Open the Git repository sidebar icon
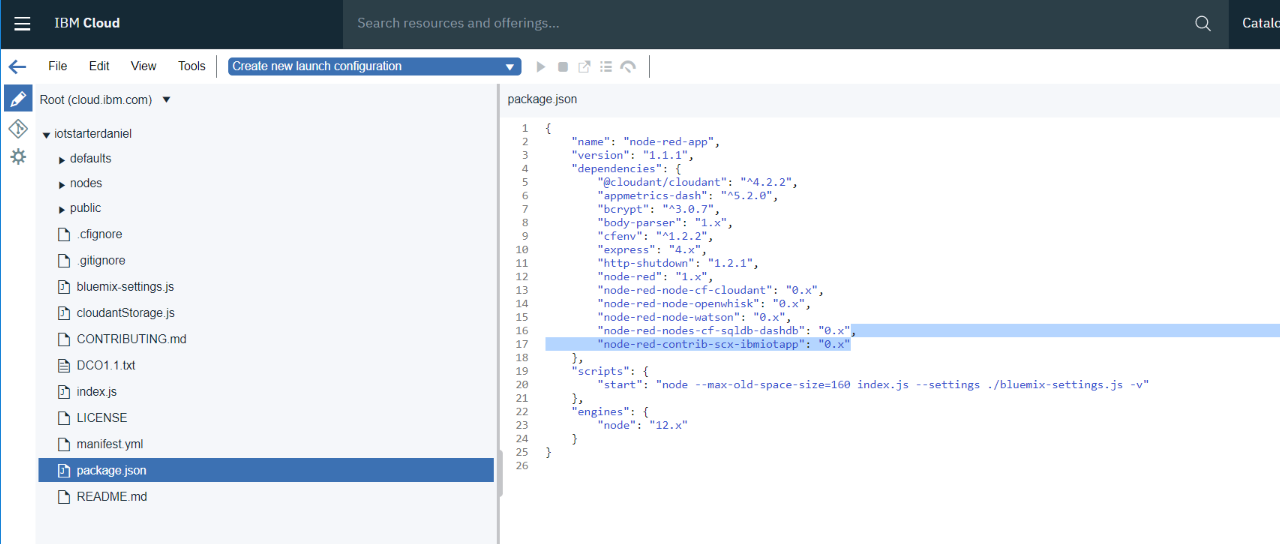The width and height of the screenshot is (1280, 544). (18, 129)
